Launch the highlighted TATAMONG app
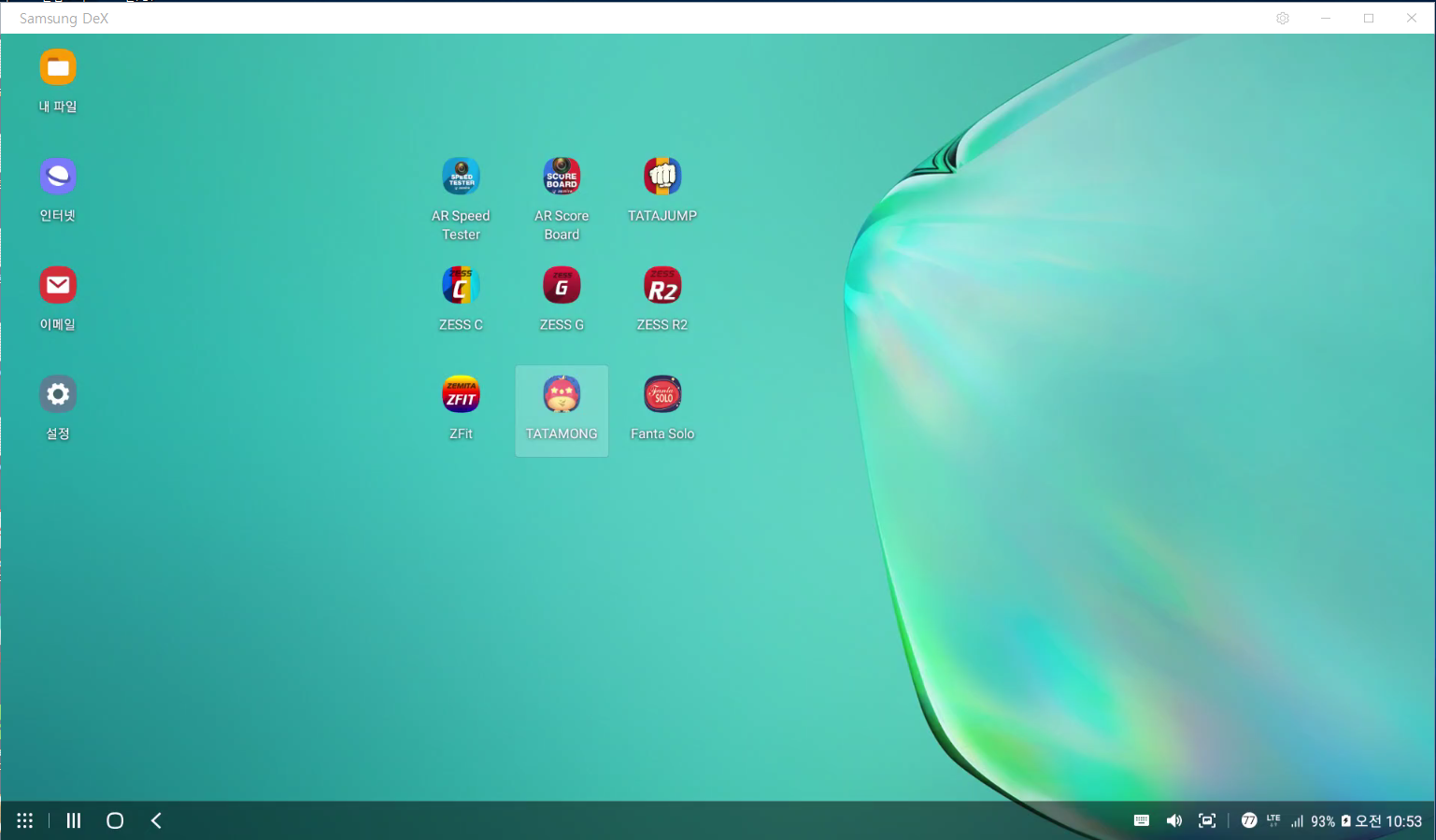 562,411
